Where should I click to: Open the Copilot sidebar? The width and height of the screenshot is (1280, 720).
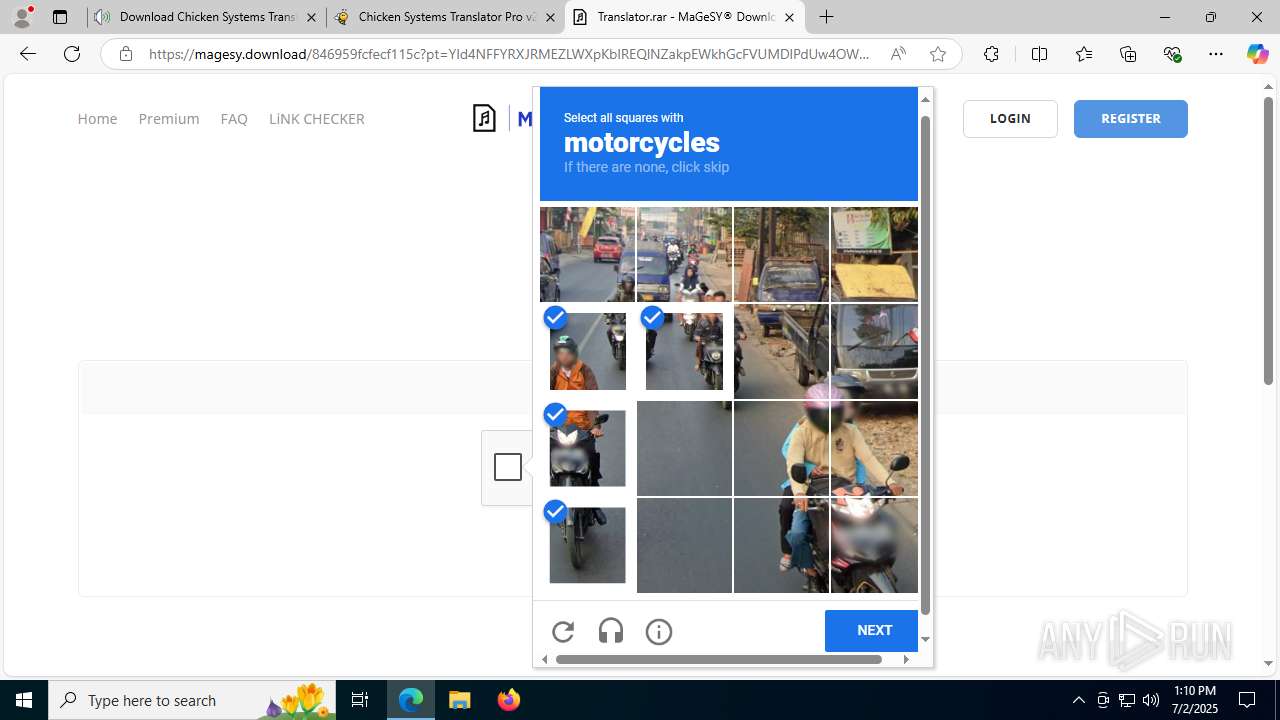1257,54
